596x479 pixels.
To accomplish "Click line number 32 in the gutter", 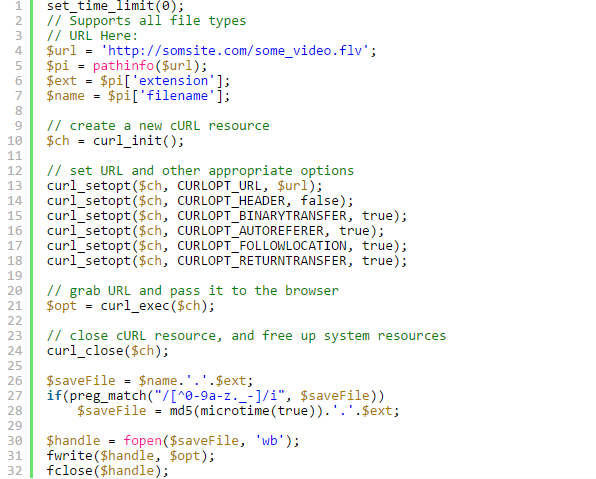I will pos(15,471).
